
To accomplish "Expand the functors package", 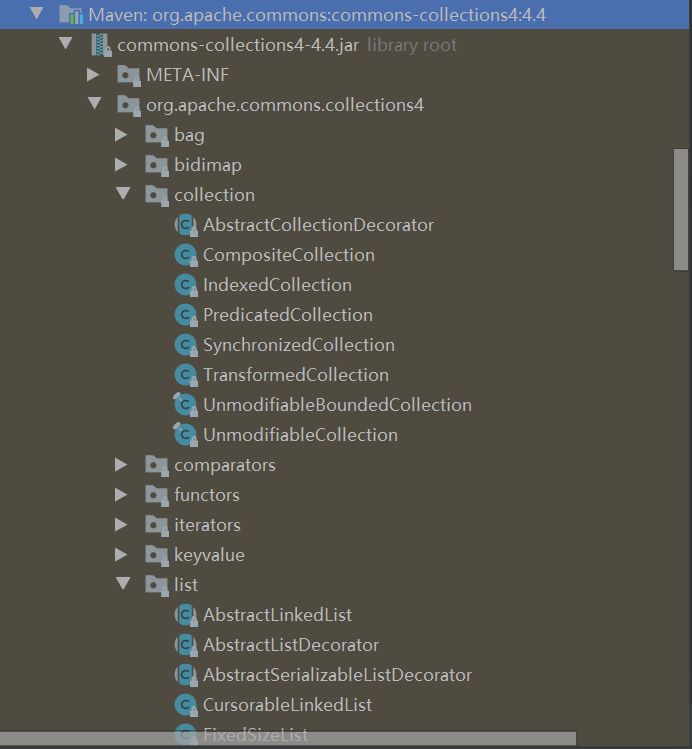I will click(121, 495).
